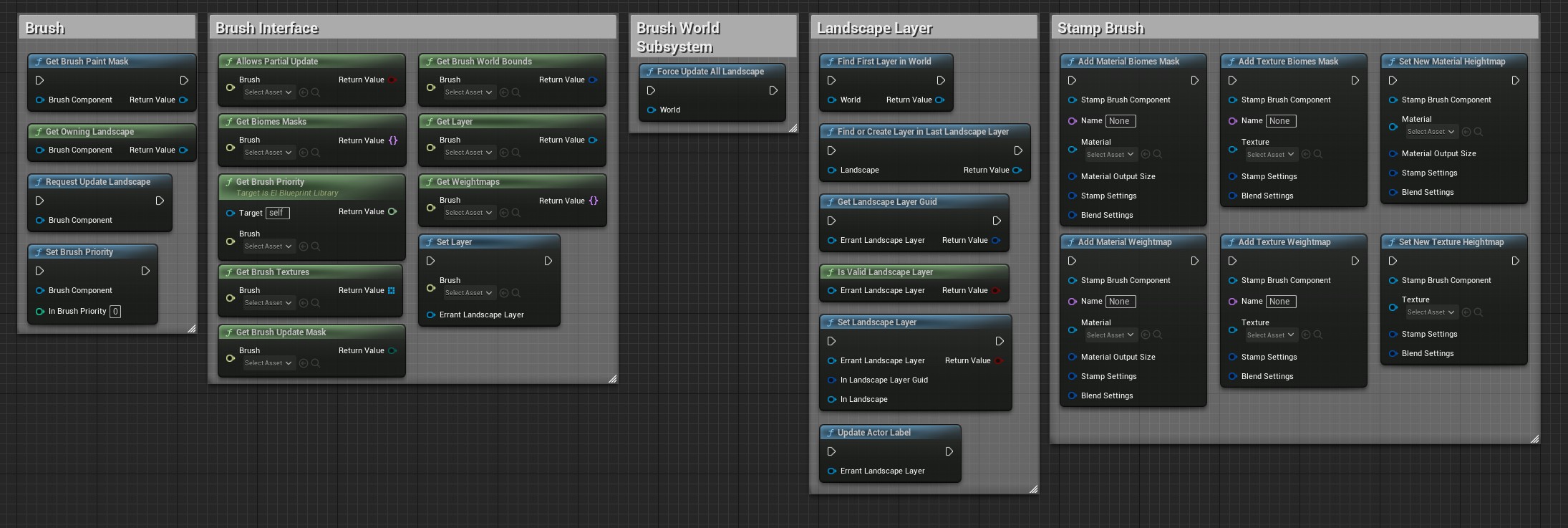Click array Return Value pin of Get Brush Textures

(x=392, y=290)
